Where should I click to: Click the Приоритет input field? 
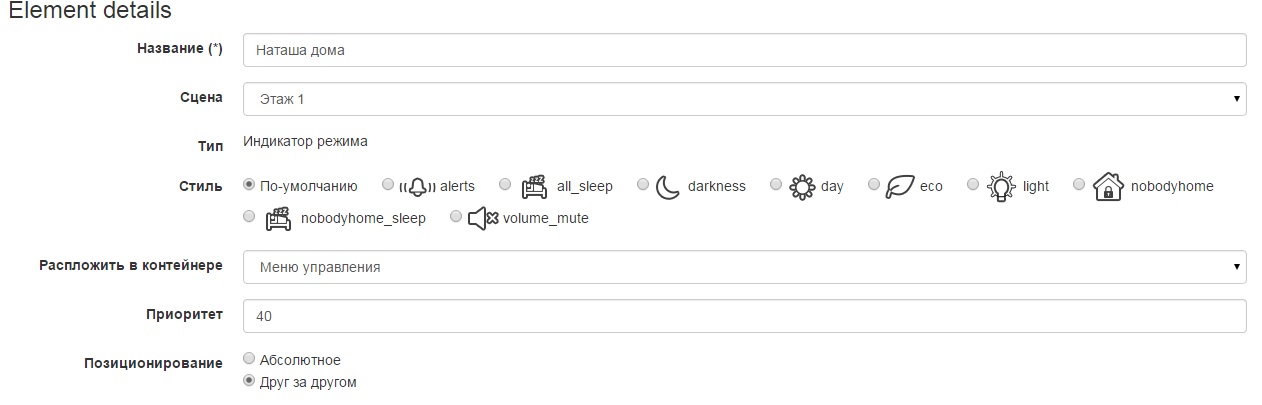[744, 316]
